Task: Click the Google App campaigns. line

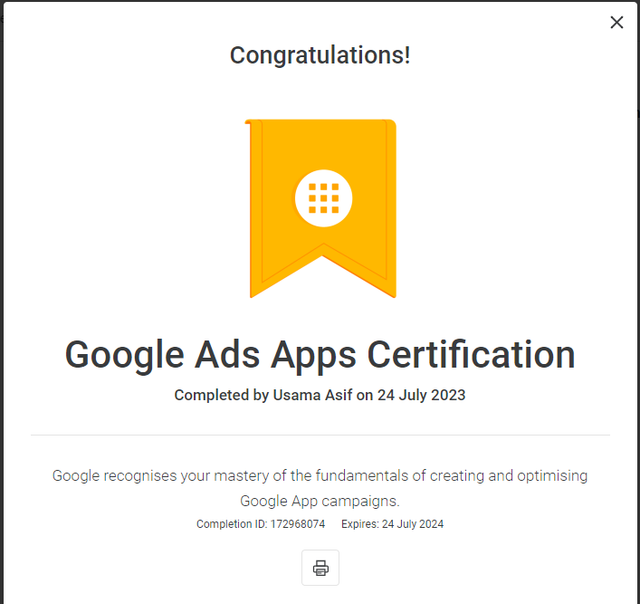Action: (320, 501)
